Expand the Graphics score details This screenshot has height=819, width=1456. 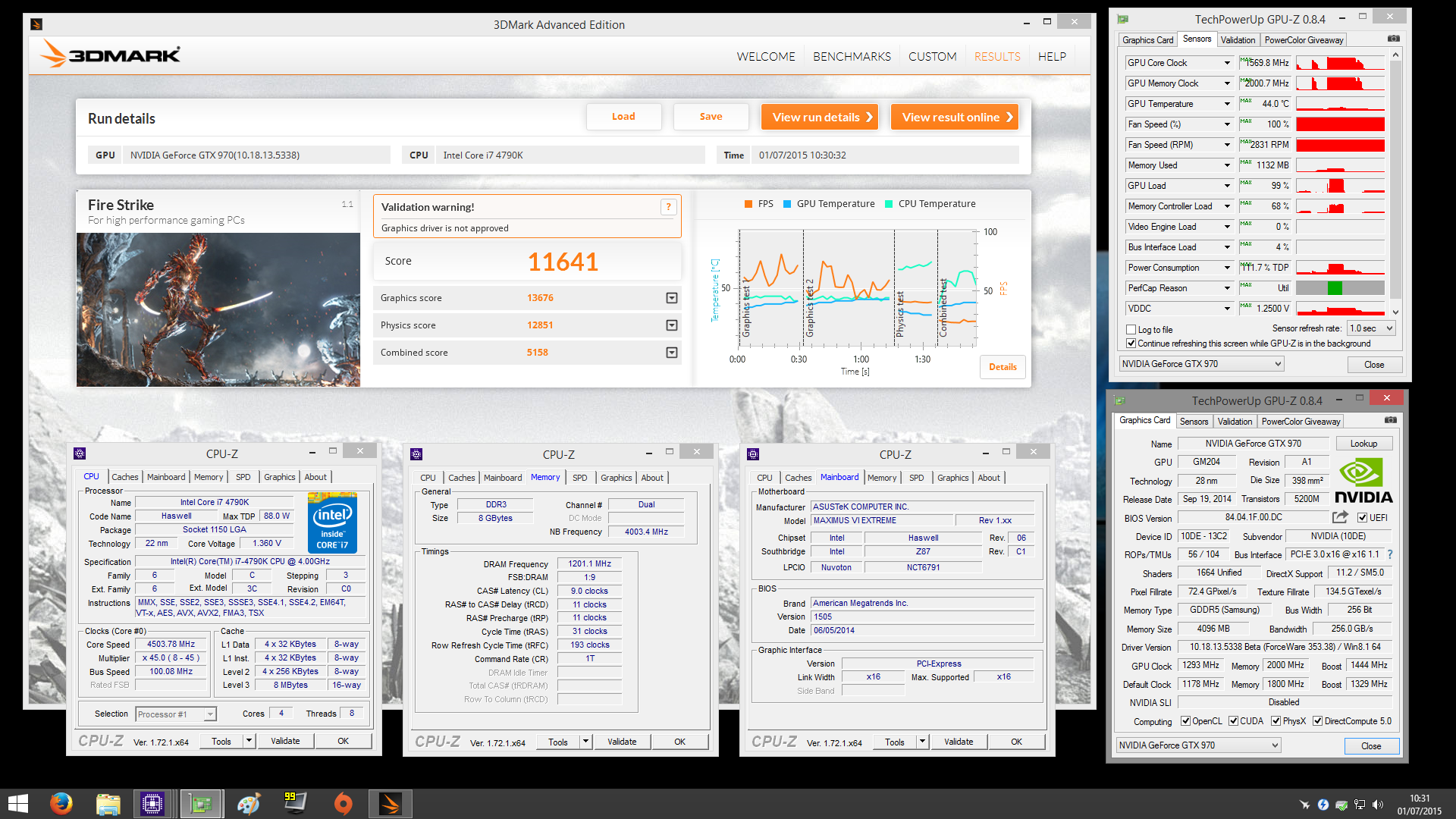click(x=671, y=298)
